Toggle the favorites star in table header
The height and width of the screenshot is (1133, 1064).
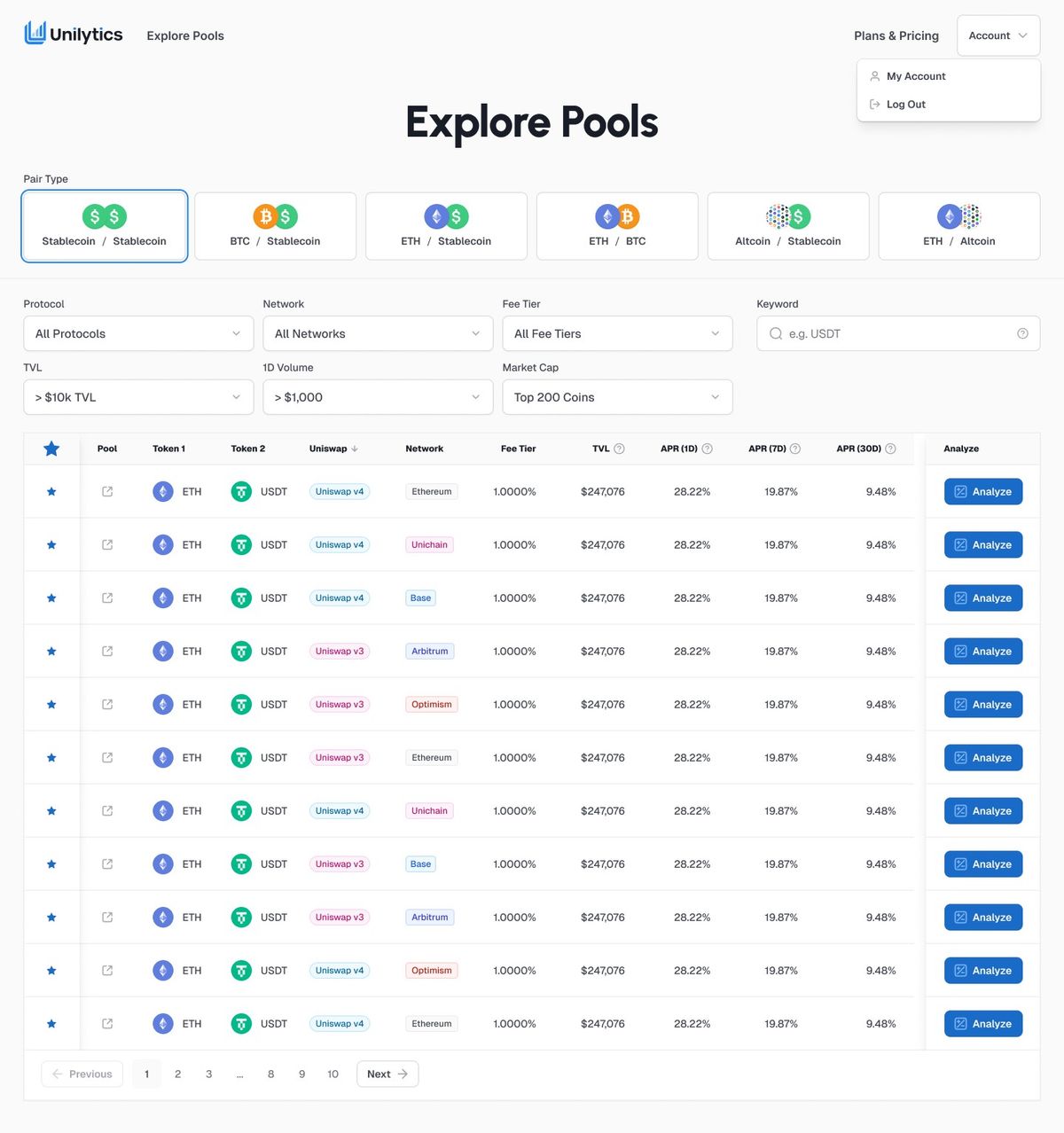[x=51, y=449]
